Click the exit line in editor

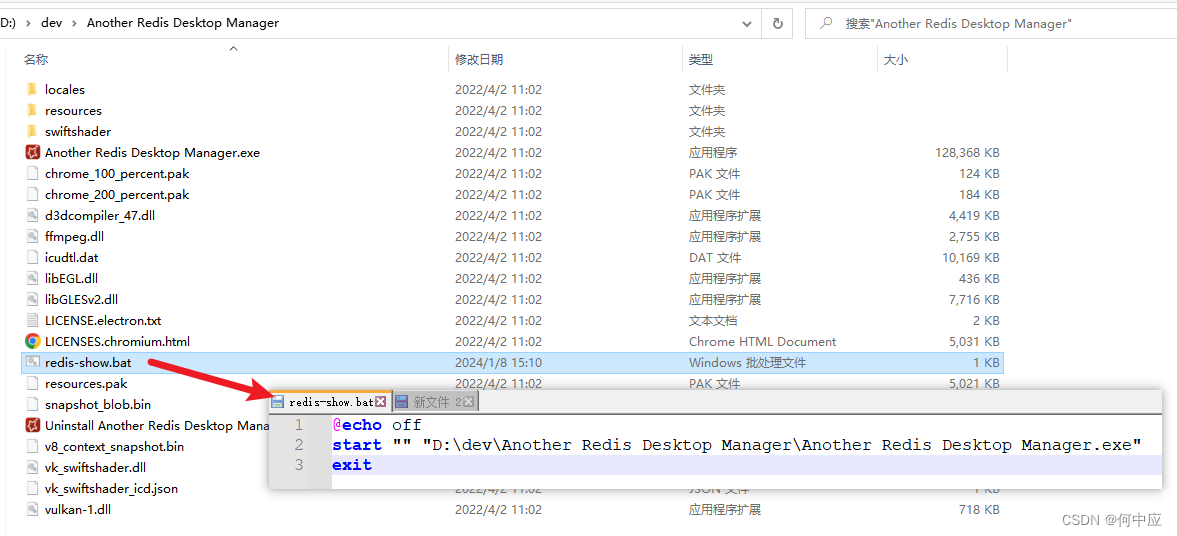click(352, 465)
